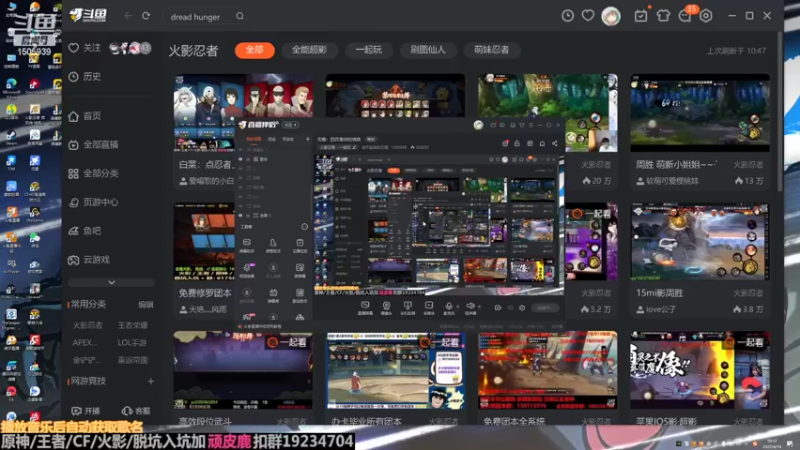Image resolution: width=800 pixels, height=450 pixels.
Task: Click the back arrow in Douyu header
Action: tap(128, 16)
